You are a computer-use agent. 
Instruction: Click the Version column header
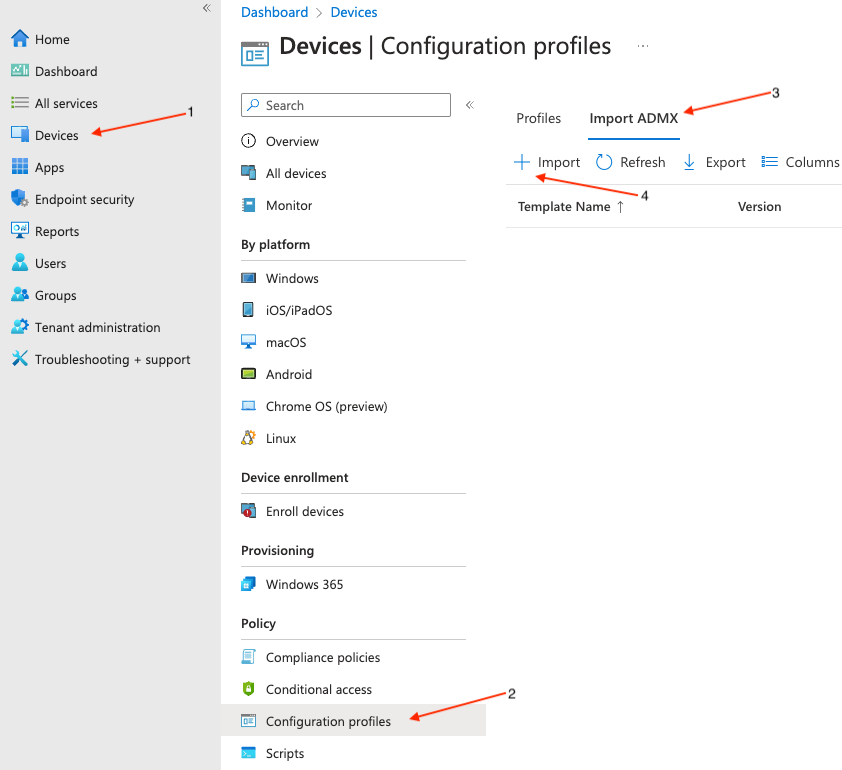759,207
